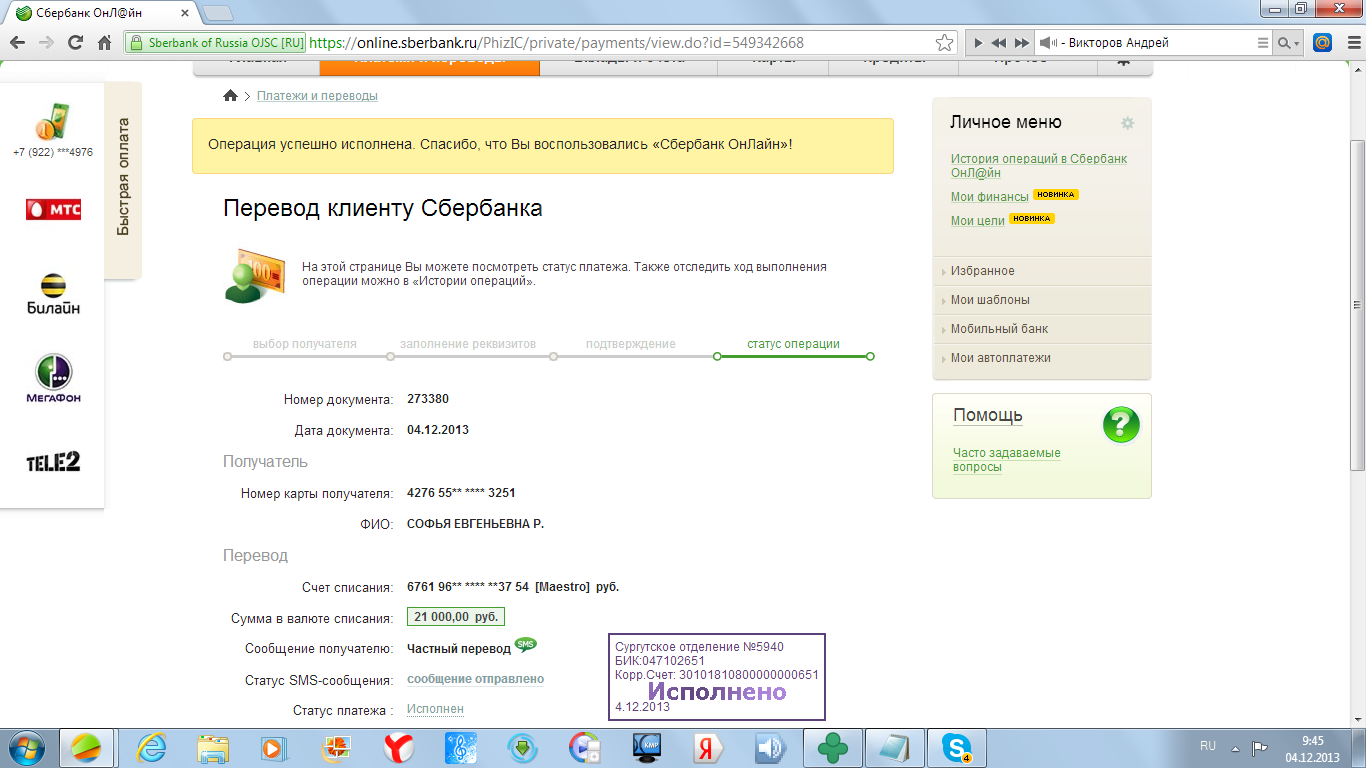This screenshot has width=1366, height=768.
Task: Choose the МегаФон quick payment logo
Action: [x=53, y=378]
